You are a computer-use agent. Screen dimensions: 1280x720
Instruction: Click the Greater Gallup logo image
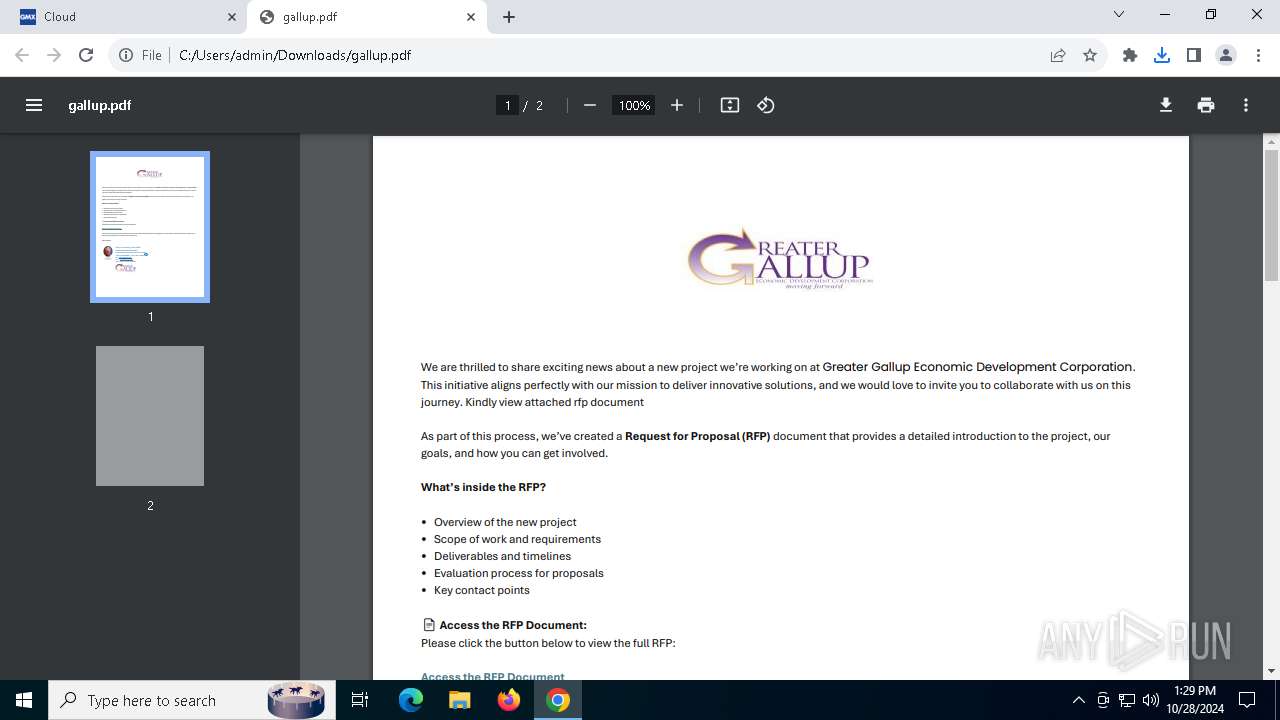click(780, 258)
